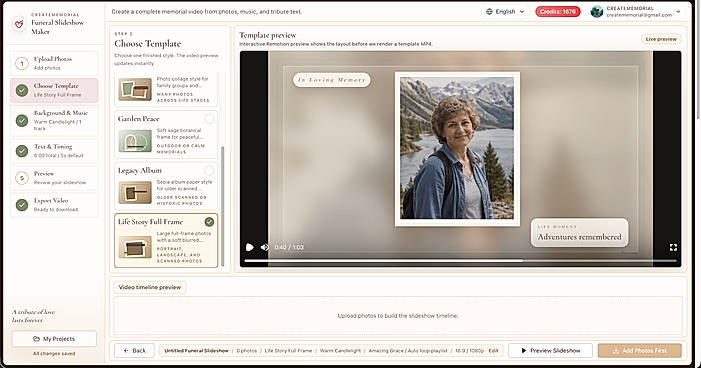Click the globe icon beside English
Screen dimensions: 701x368
(489, 12)
